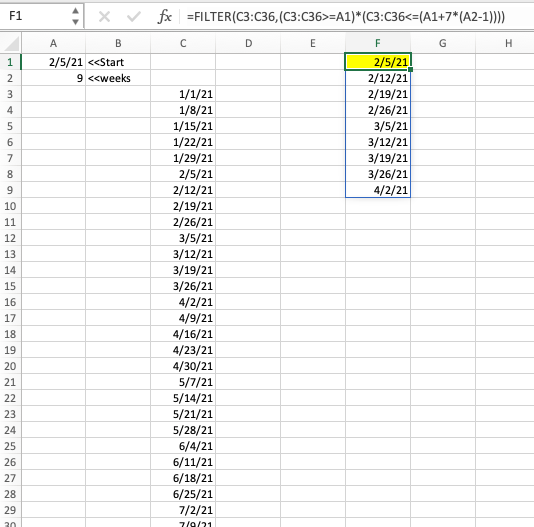Select column D header

point(248,43)
